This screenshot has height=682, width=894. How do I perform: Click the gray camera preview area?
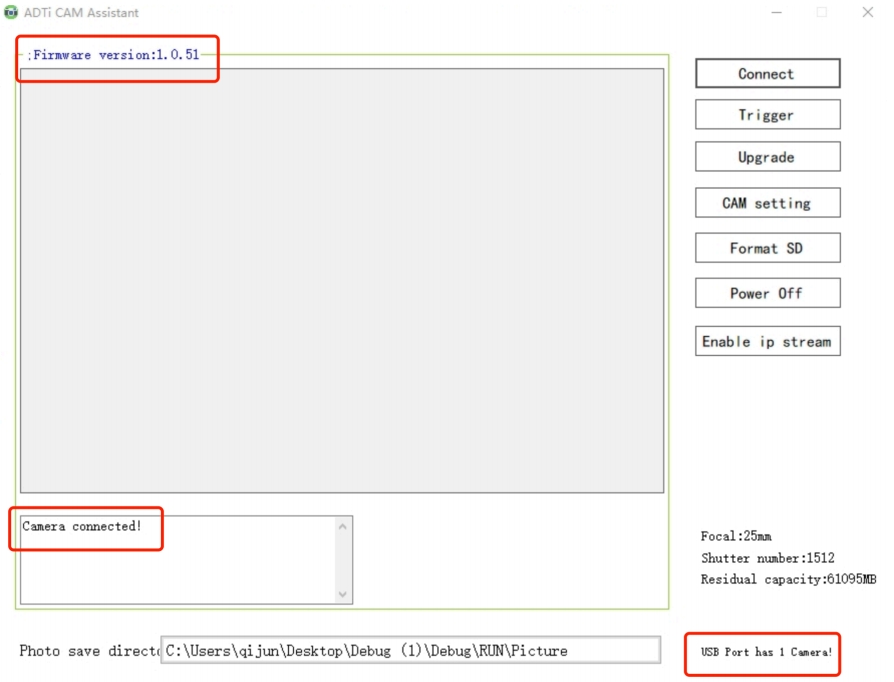pos(341,280)
